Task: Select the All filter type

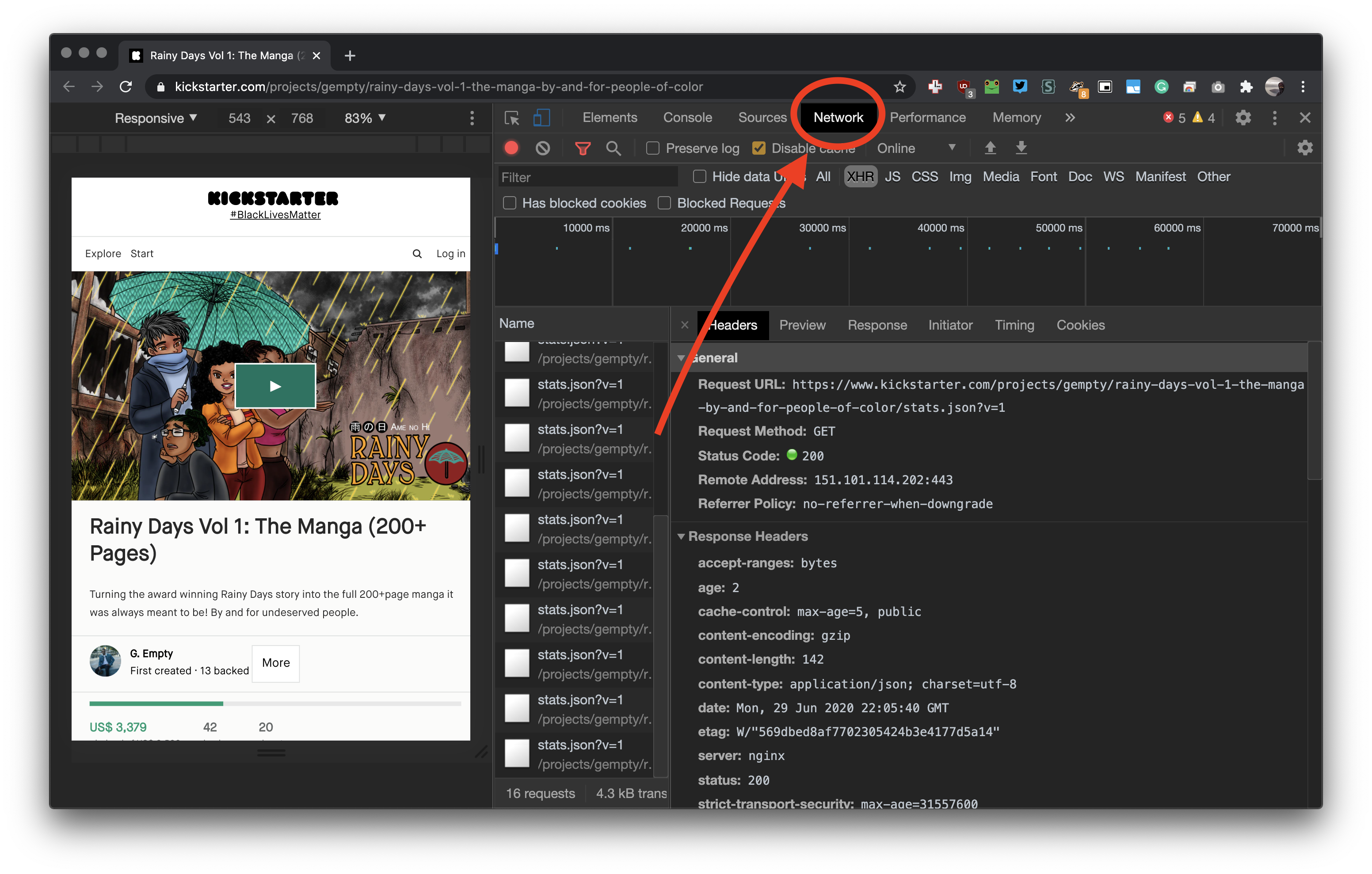Action: click(x=823, y=177)
